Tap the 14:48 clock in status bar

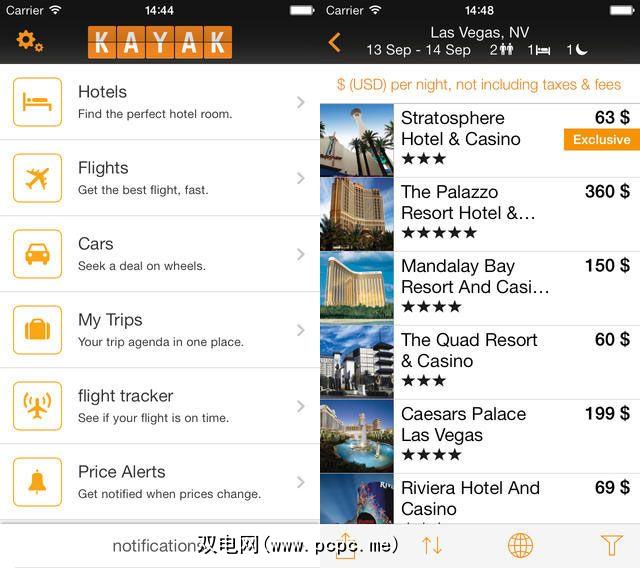479,10
